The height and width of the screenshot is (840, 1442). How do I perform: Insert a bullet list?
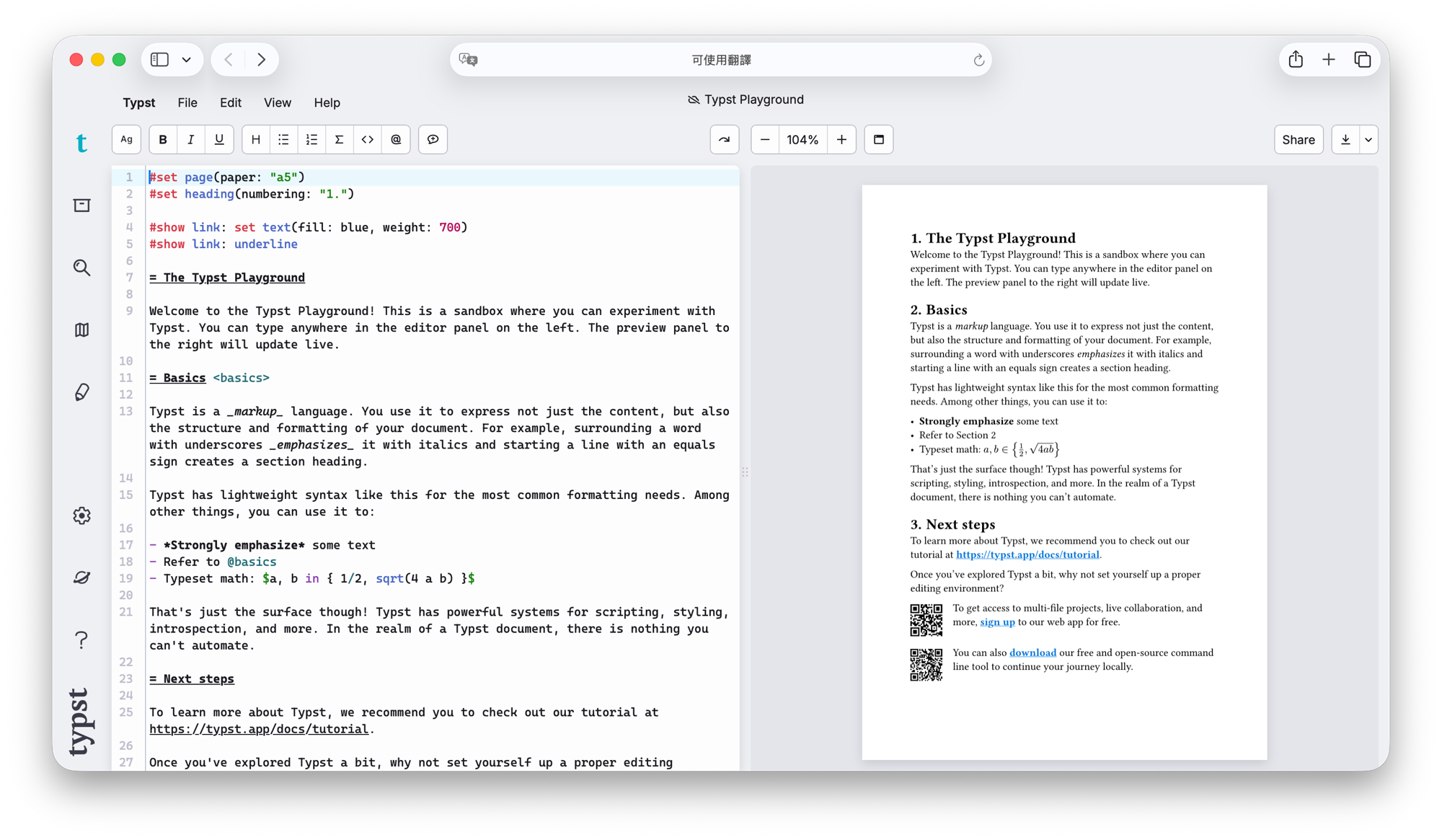point(283,140)
